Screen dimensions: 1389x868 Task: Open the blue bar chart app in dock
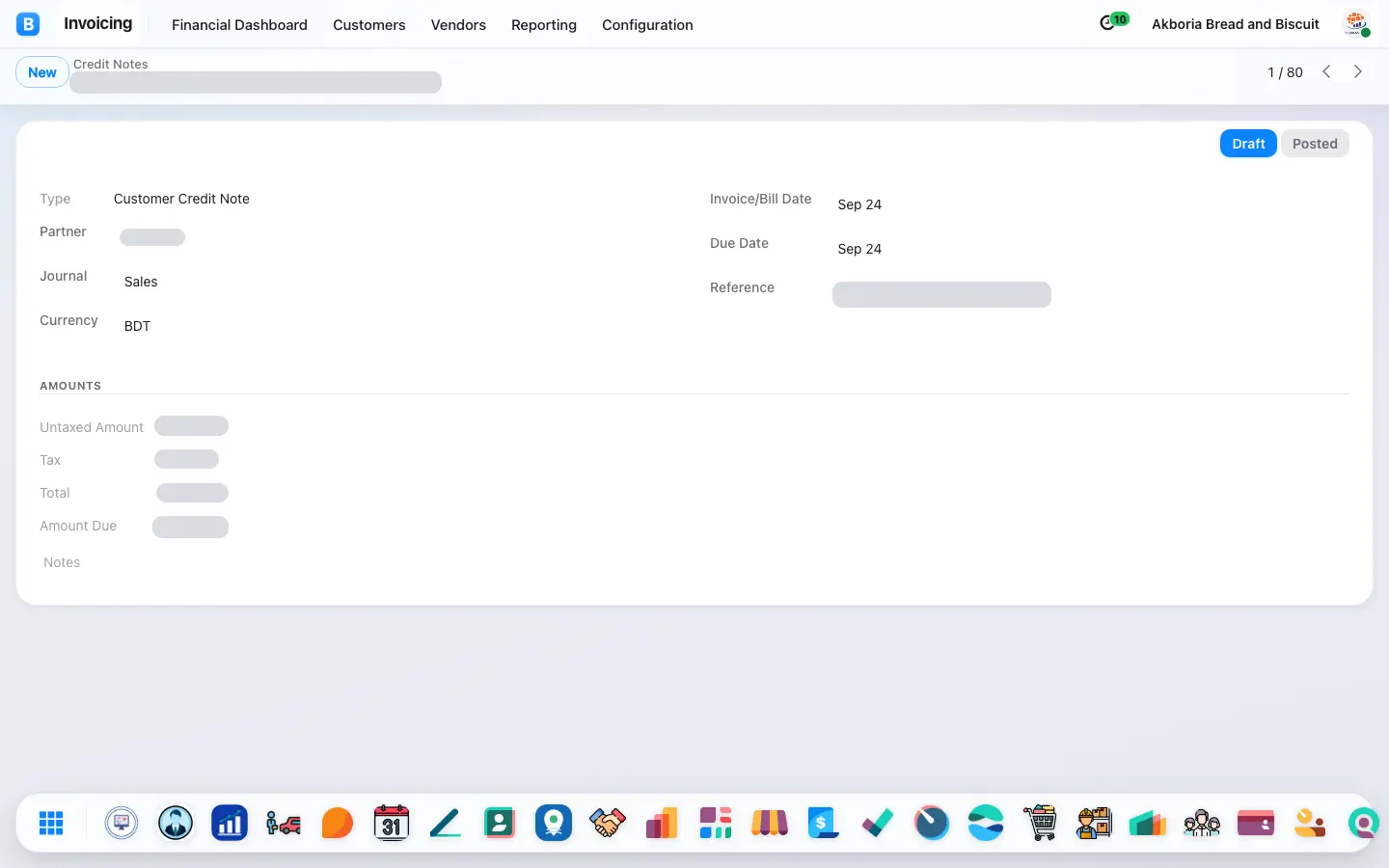coord(230,823)
